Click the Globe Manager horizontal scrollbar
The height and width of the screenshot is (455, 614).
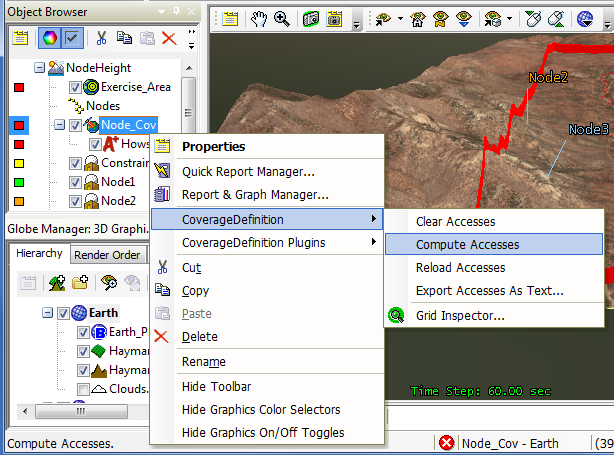[x=80, y=411]
